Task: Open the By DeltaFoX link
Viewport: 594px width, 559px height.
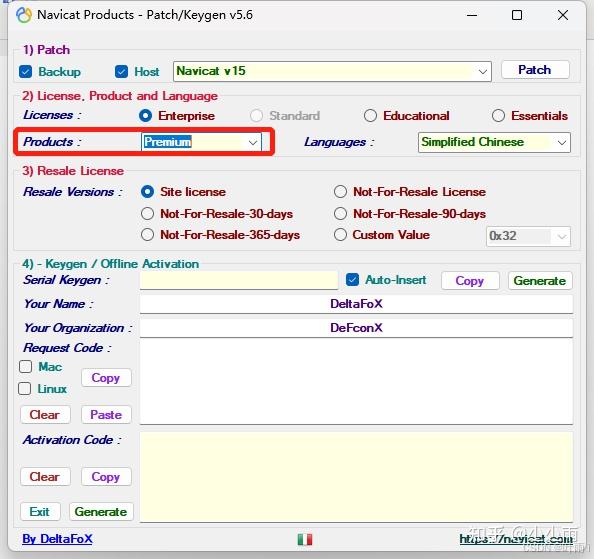Action: [x=57, y=539]
